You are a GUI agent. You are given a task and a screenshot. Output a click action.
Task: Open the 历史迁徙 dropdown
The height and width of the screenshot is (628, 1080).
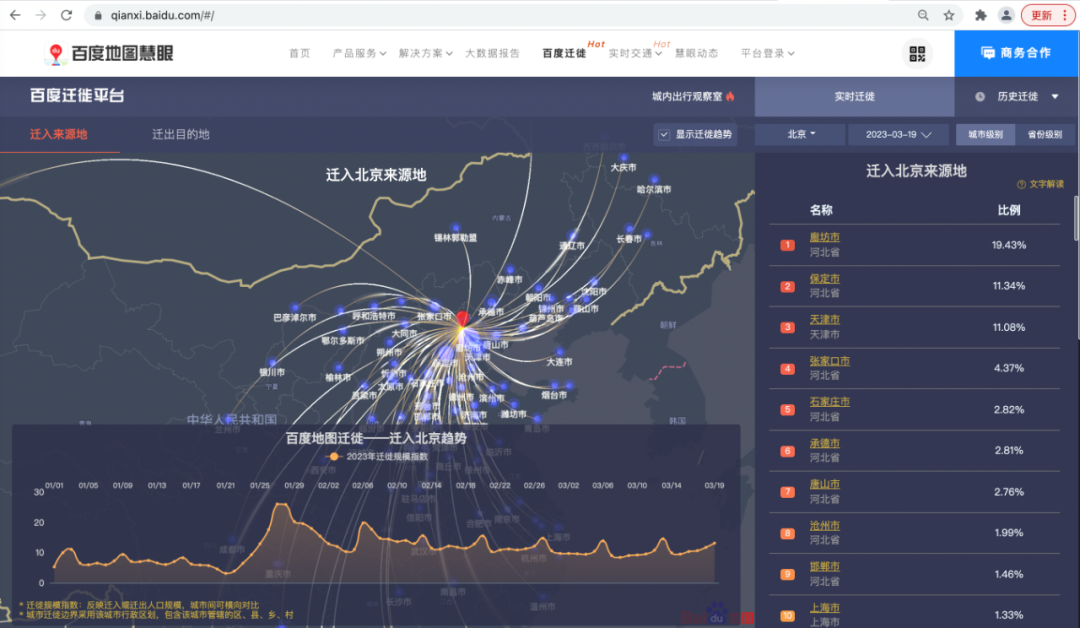(x=1017, y=96)
